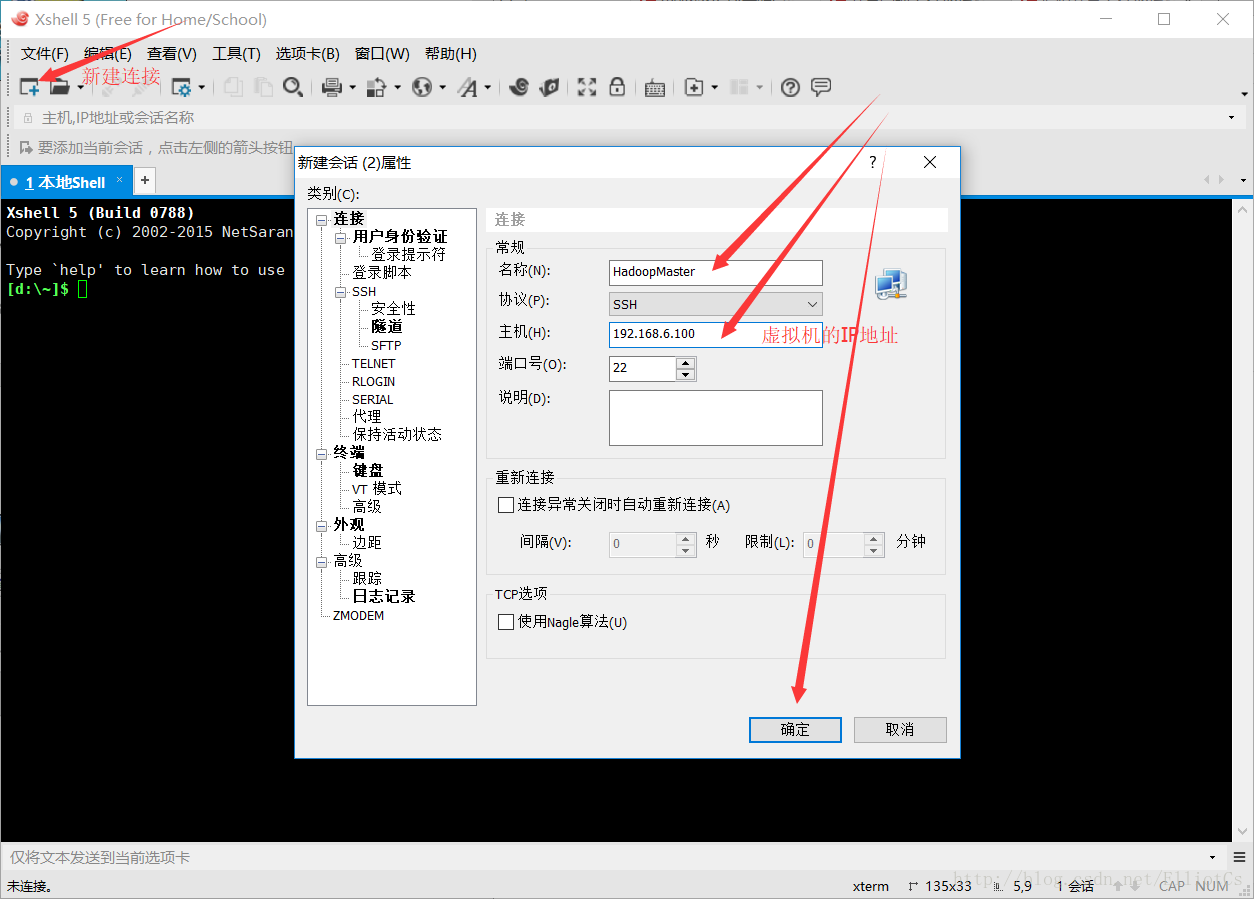Open the 查看(V) menu
The width and height of the screenshot is (1254, 899).
pos(172,54)
